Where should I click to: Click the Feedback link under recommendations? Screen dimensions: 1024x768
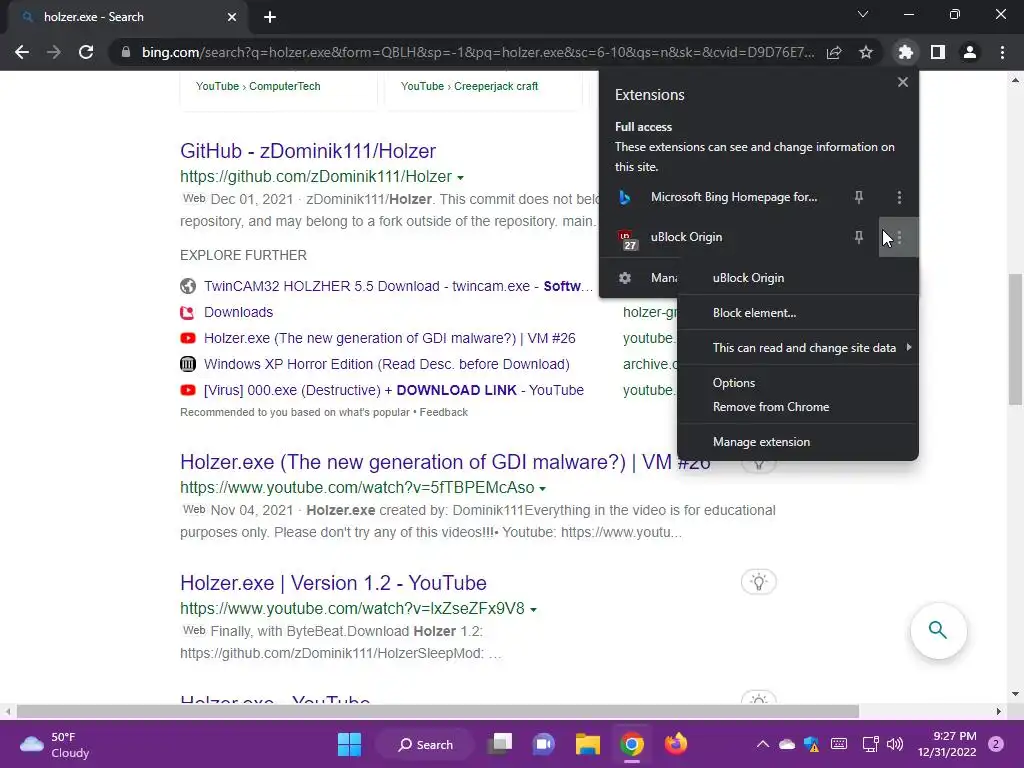pos(443,412)
